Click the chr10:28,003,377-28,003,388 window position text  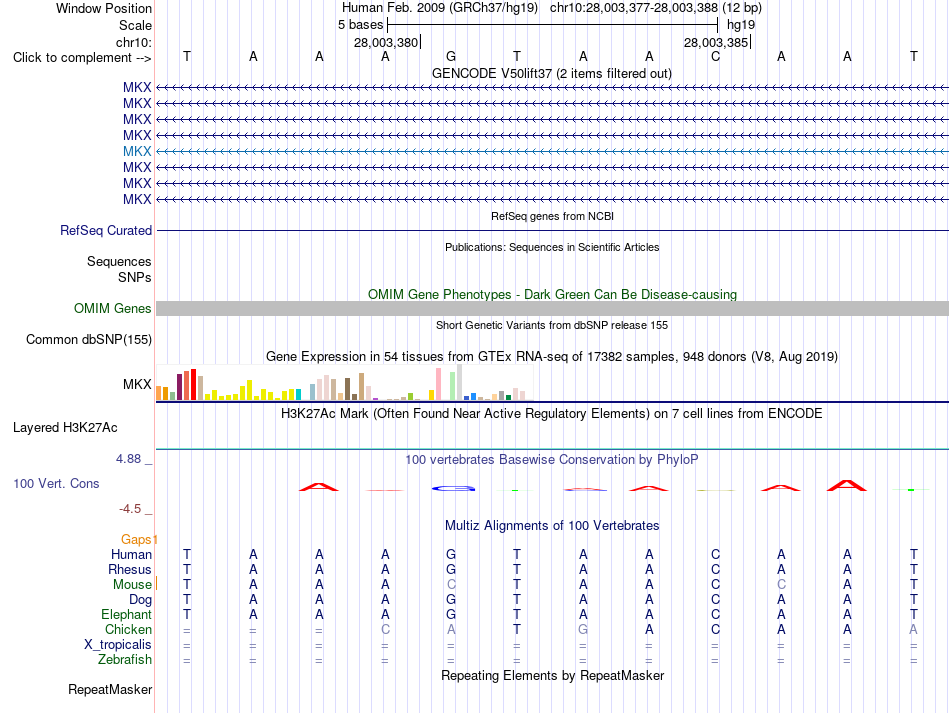634,8
